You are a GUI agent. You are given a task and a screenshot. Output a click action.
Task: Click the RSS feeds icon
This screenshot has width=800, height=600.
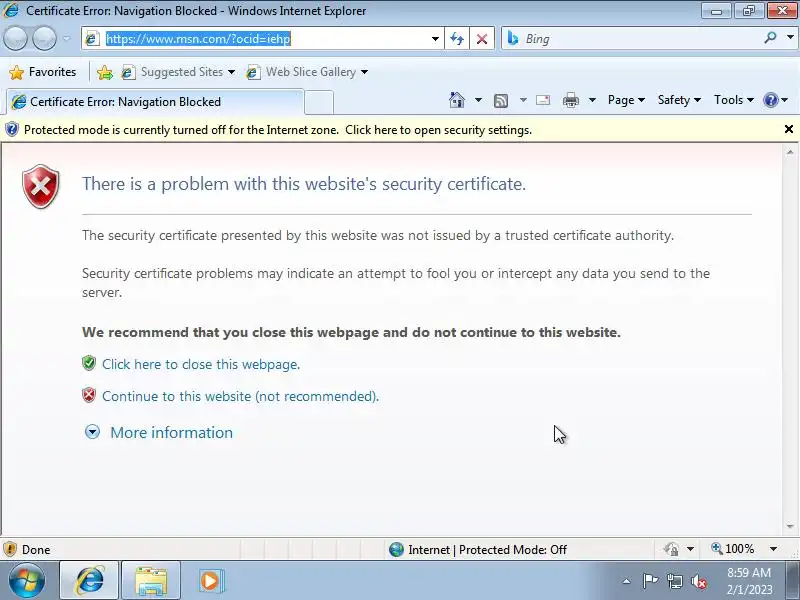(501, 101)
